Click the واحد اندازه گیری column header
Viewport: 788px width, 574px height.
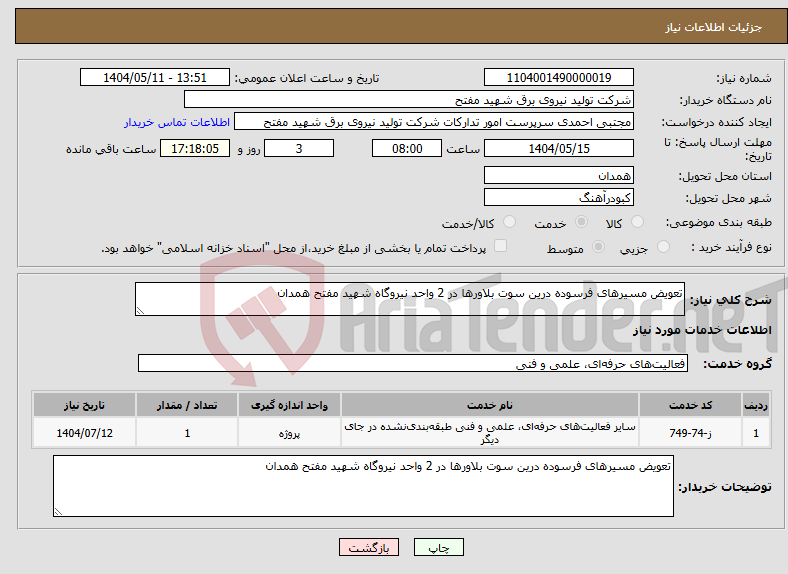pos(289,405)
